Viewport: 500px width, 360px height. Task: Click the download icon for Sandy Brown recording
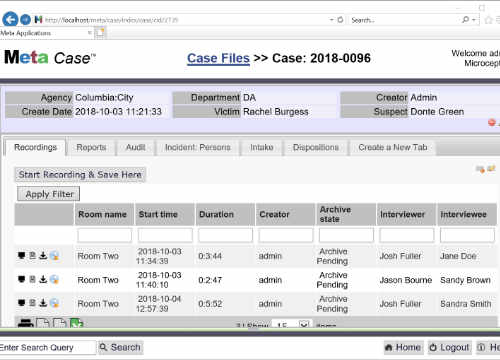(x=43, y=279)
